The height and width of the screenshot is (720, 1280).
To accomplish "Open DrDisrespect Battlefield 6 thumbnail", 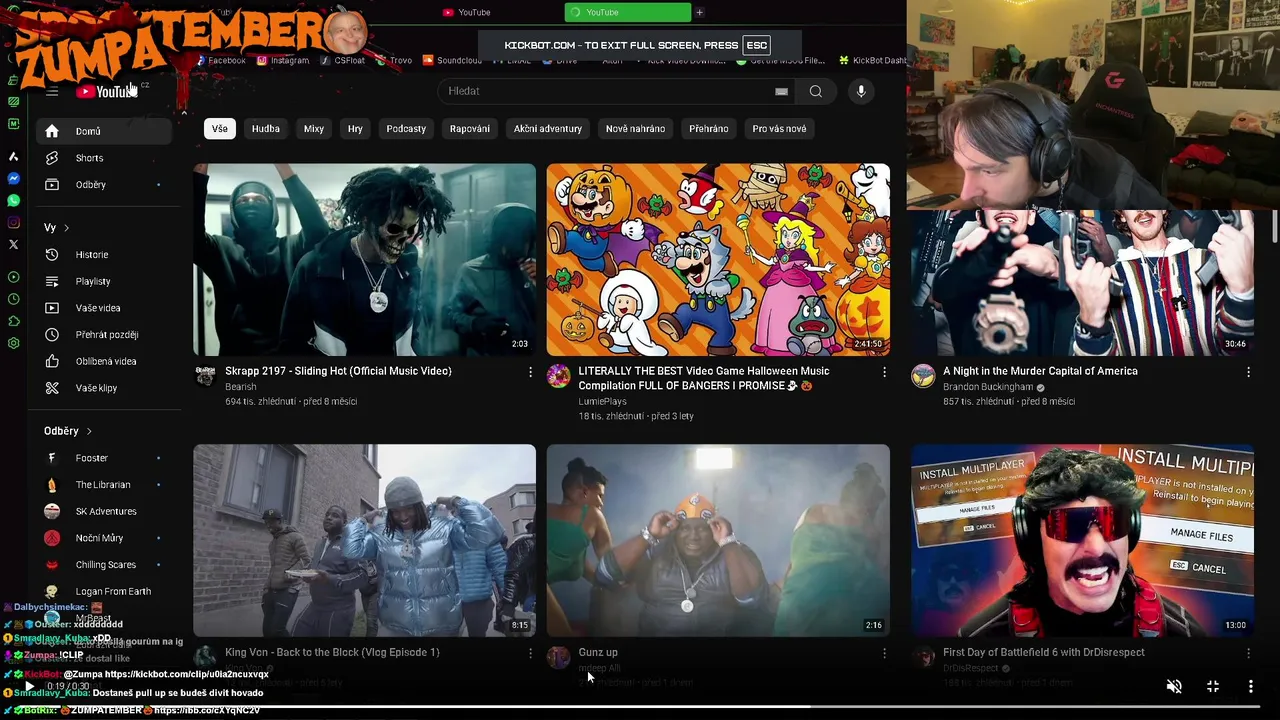I will coord(1082,541).
